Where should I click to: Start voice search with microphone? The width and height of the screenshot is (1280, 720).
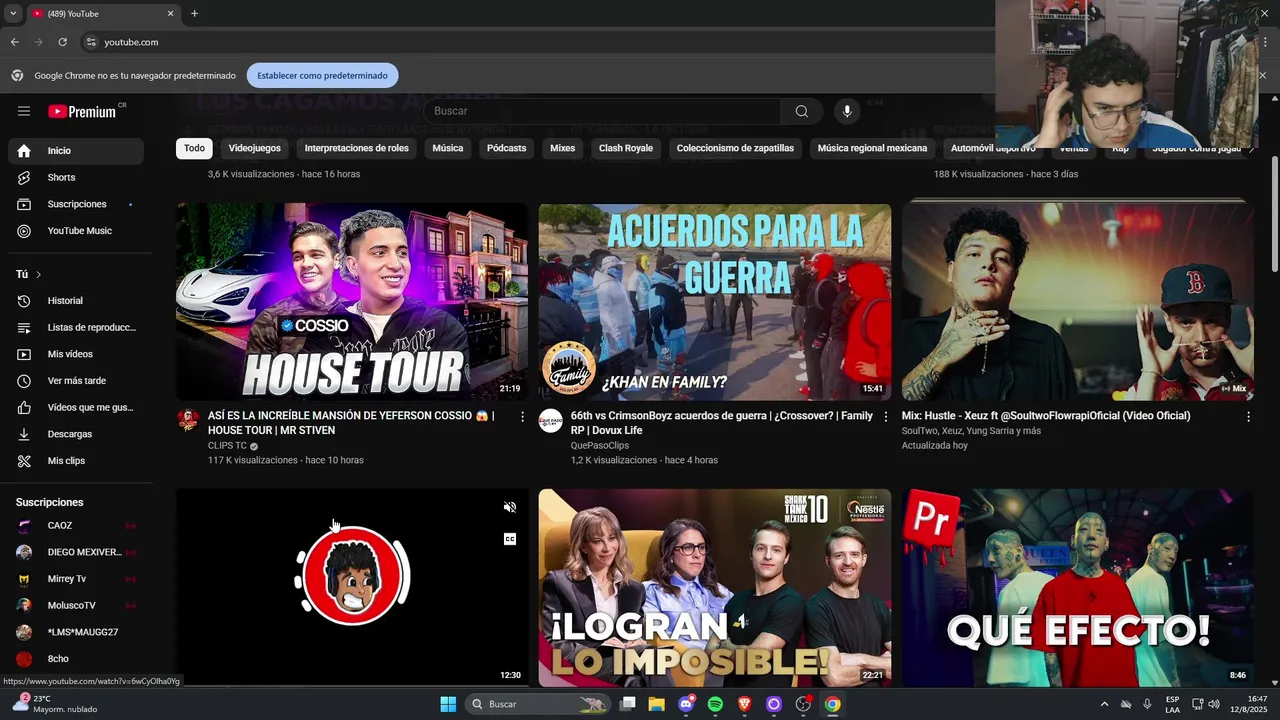pyautogui.click(x=847, y=111)
